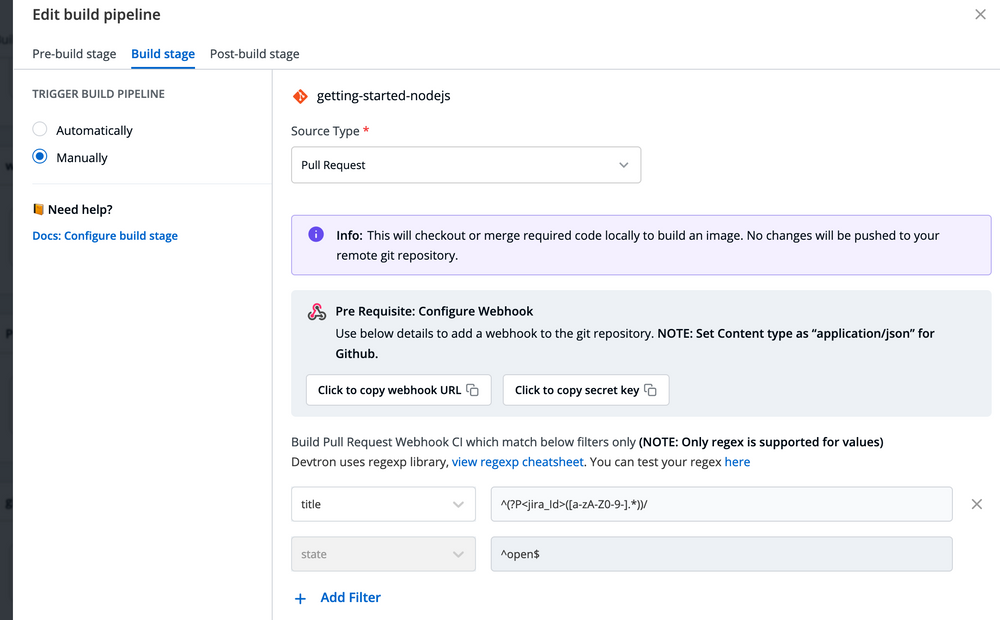Click the plus icon beside Add Filter

coord(300,597)
